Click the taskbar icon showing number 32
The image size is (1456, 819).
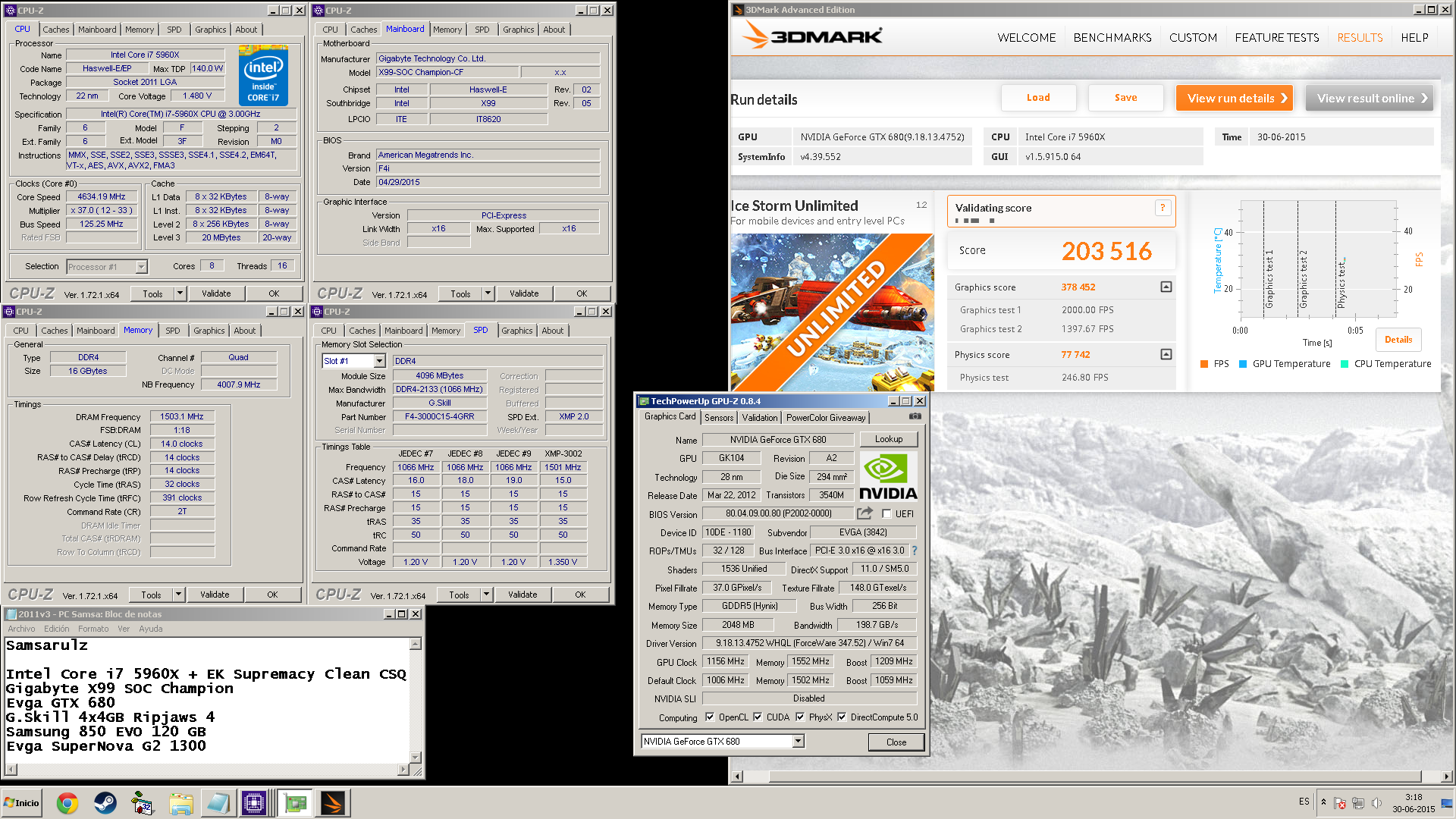pyautogui.click(x=142, y=803)
